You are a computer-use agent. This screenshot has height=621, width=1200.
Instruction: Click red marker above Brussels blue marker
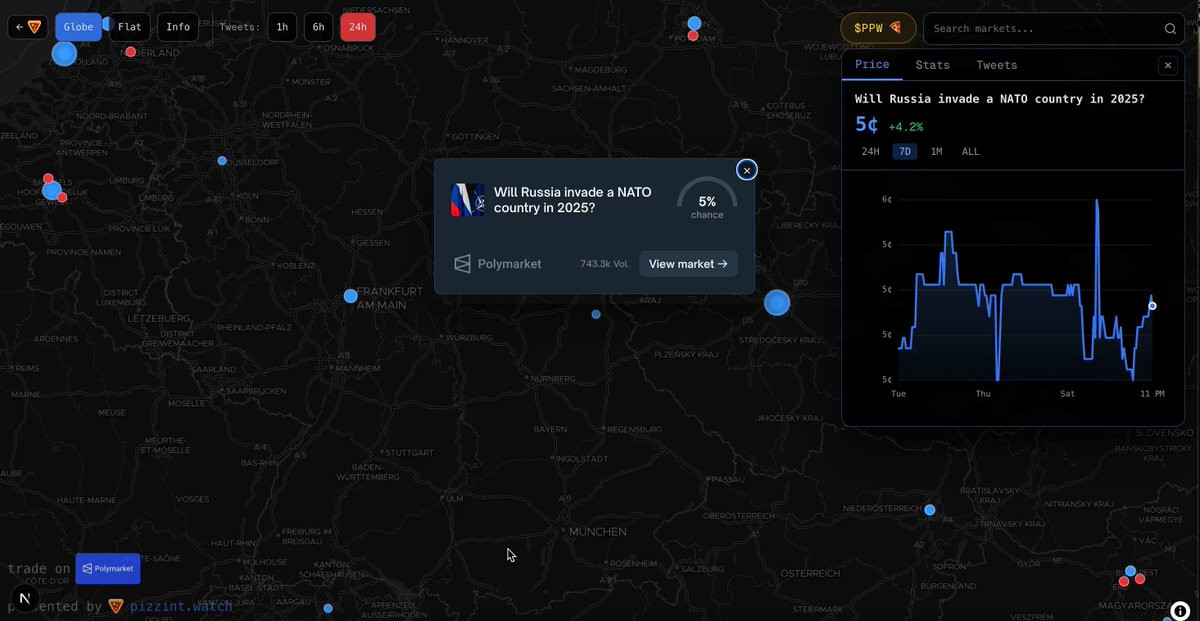coord(49,179)
